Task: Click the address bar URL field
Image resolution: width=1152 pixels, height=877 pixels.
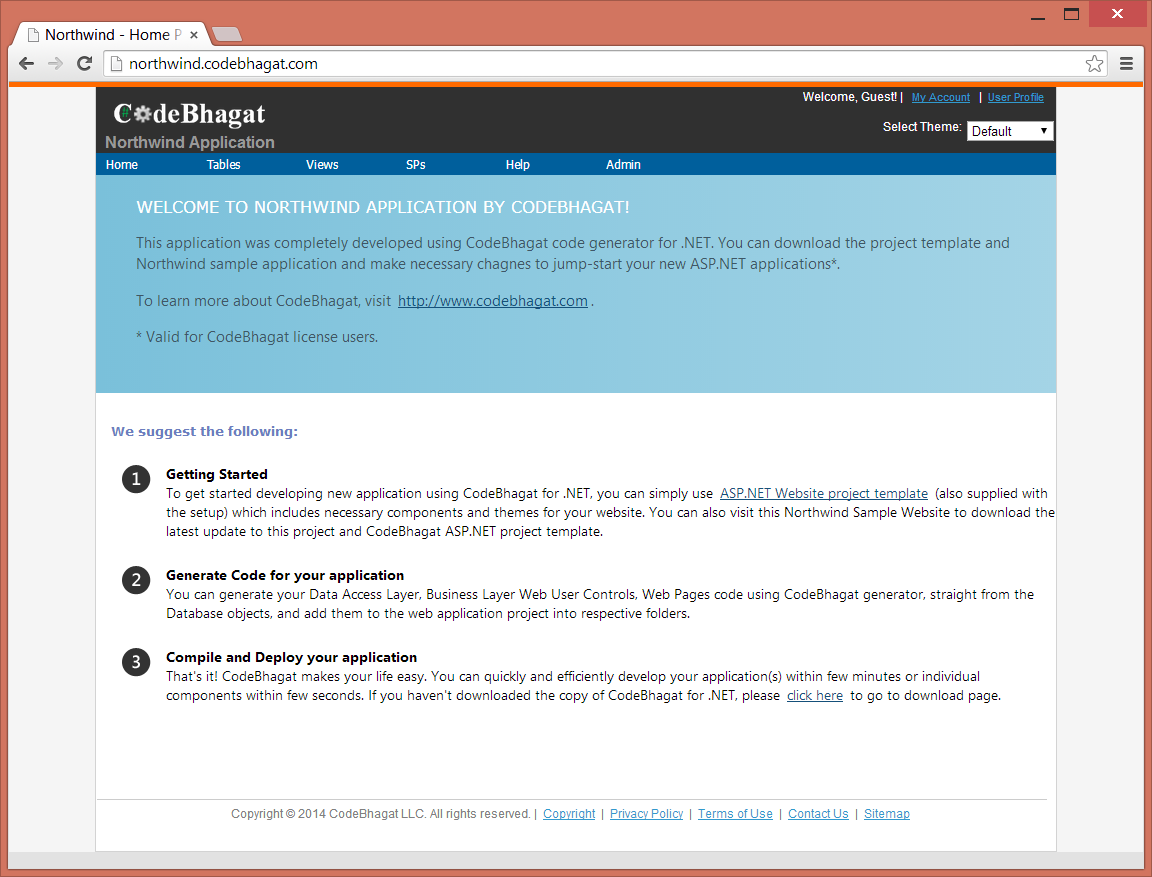Action: [600, 64]
